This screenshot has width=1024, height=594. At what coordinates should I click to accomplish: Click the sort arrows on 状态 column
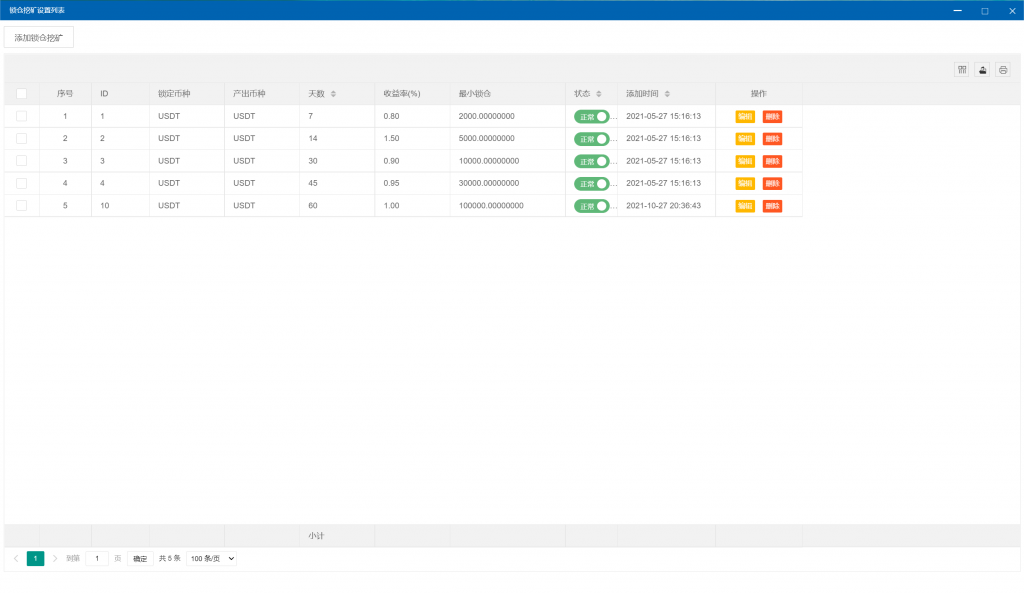click(599, 94)
